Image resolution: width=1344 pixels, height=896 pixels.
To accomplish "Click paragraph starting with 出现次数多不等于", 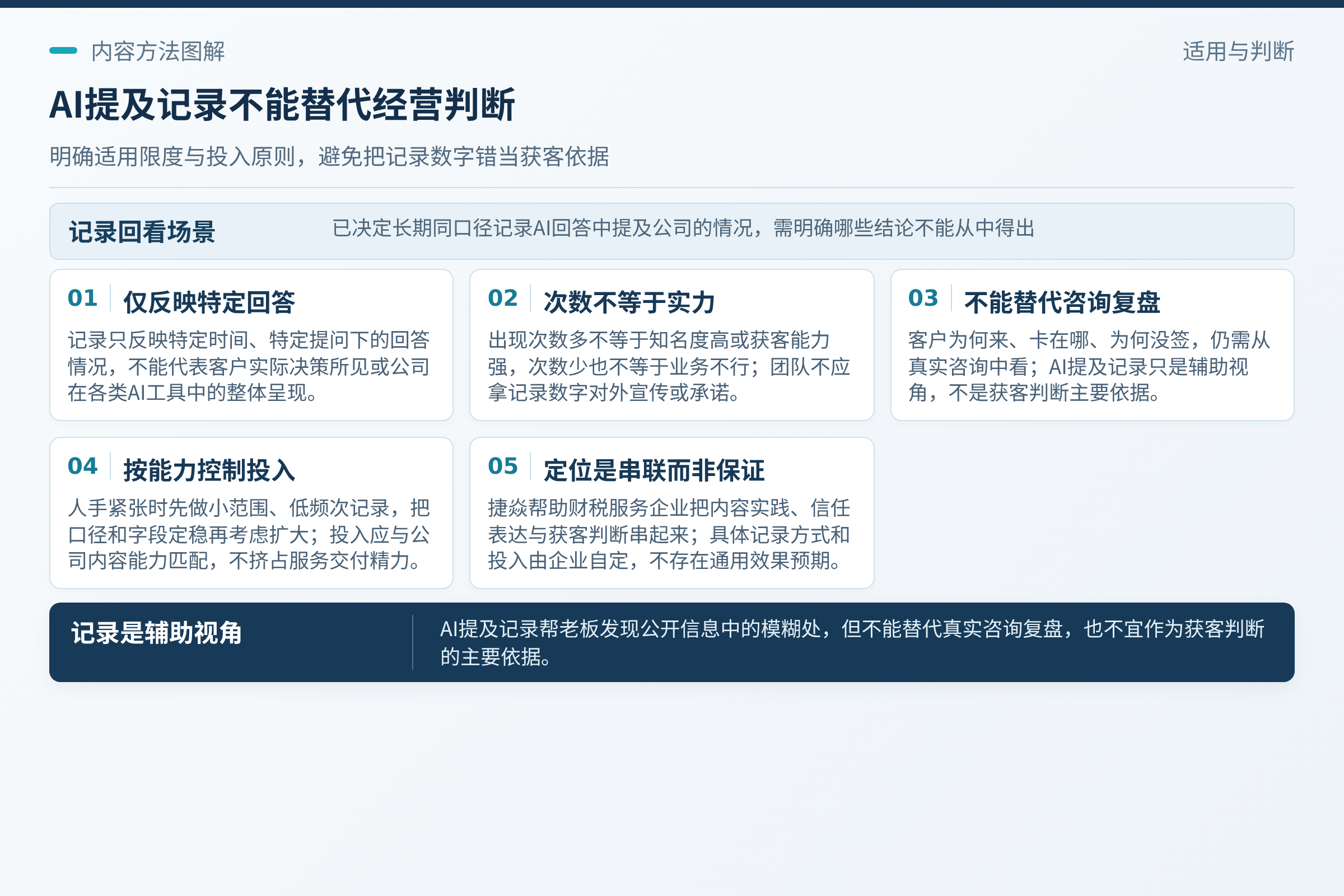I will point(669,366).
